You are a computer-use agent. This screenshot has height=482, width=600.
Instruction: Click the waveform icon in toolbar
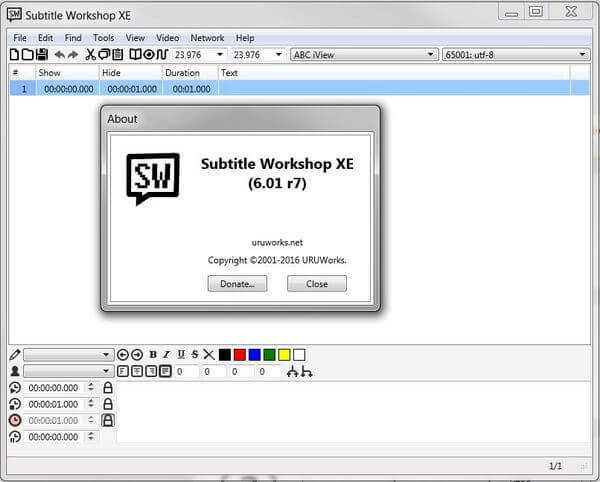162,55
